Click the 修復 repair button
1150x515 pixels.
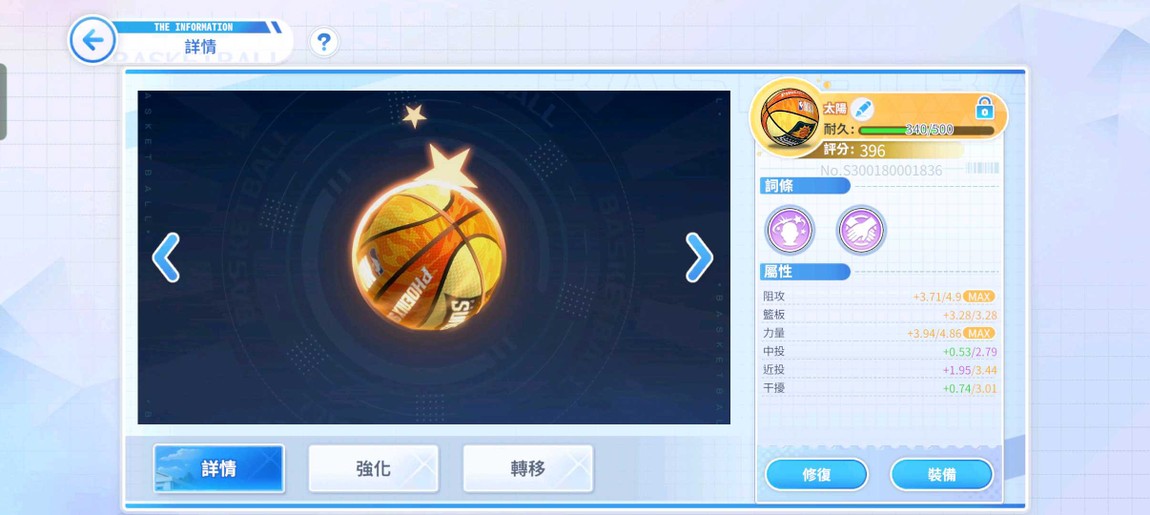point(816,475)
